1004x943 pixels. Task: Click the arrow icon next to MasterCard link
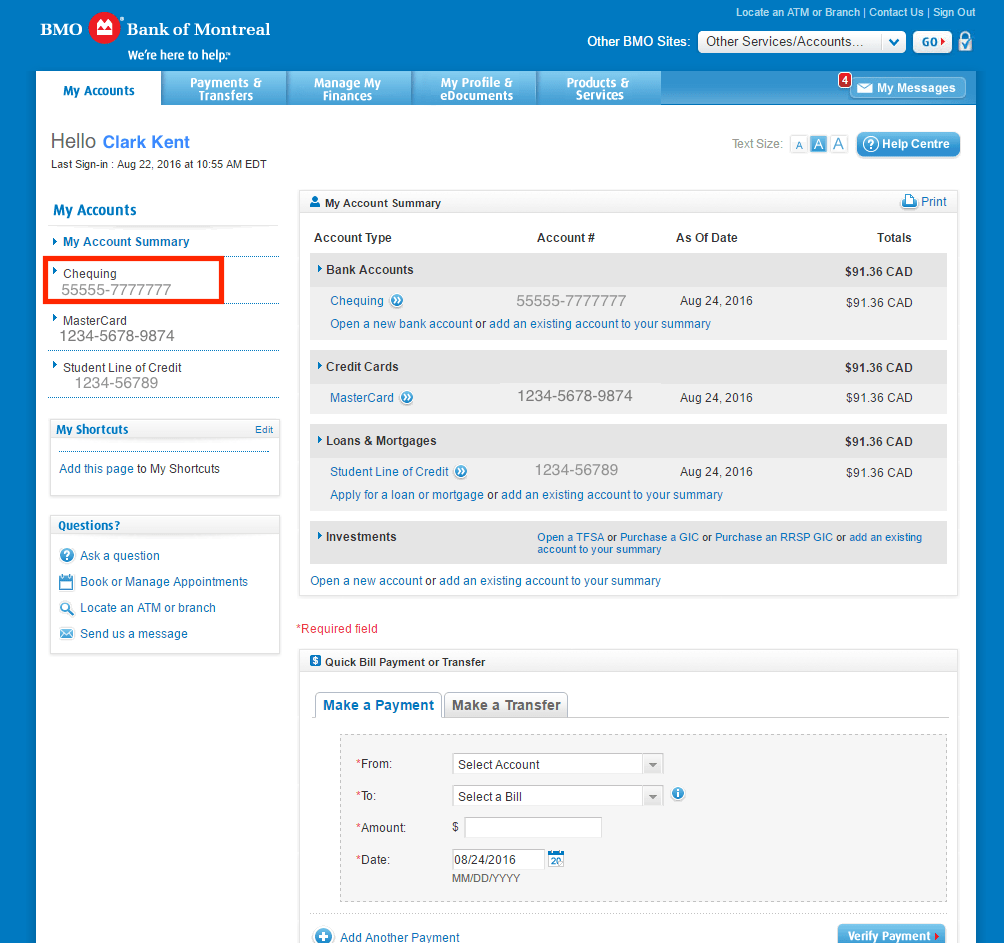[407, 398]
